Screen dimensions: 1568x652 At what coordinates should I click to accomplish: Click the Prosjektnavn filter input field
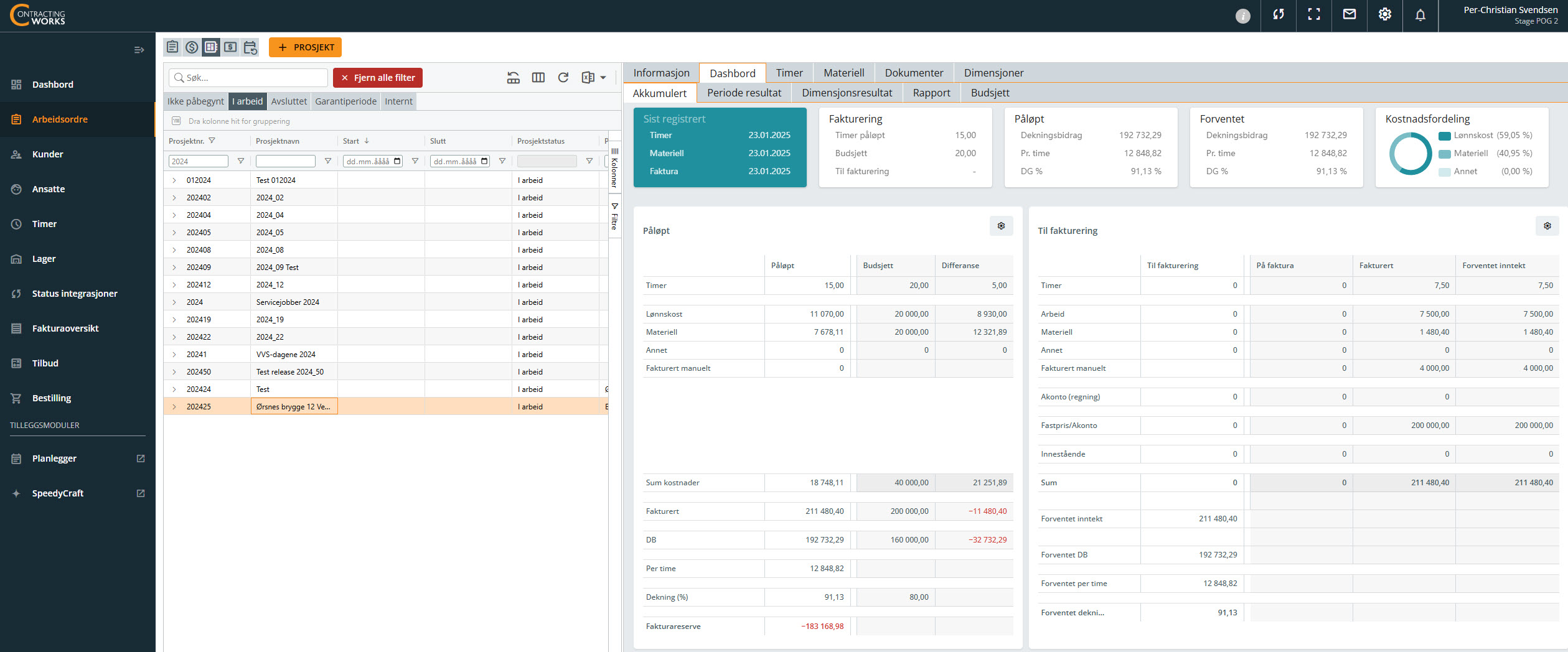[286, 161]
